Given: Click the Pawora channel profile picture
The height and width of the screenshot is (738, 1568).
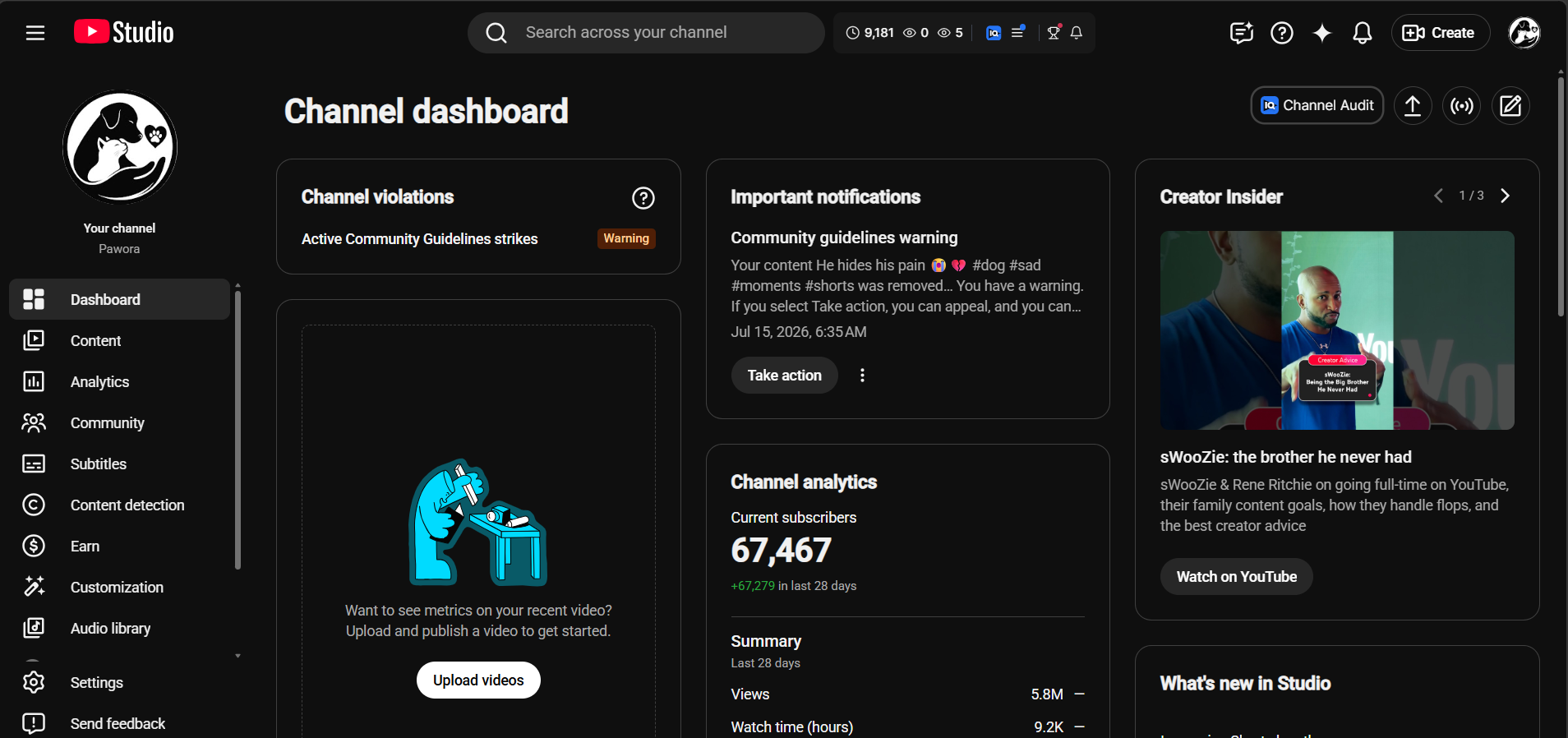Looking at the screenshot, I should pyautogui.click(x=120, y=147).
